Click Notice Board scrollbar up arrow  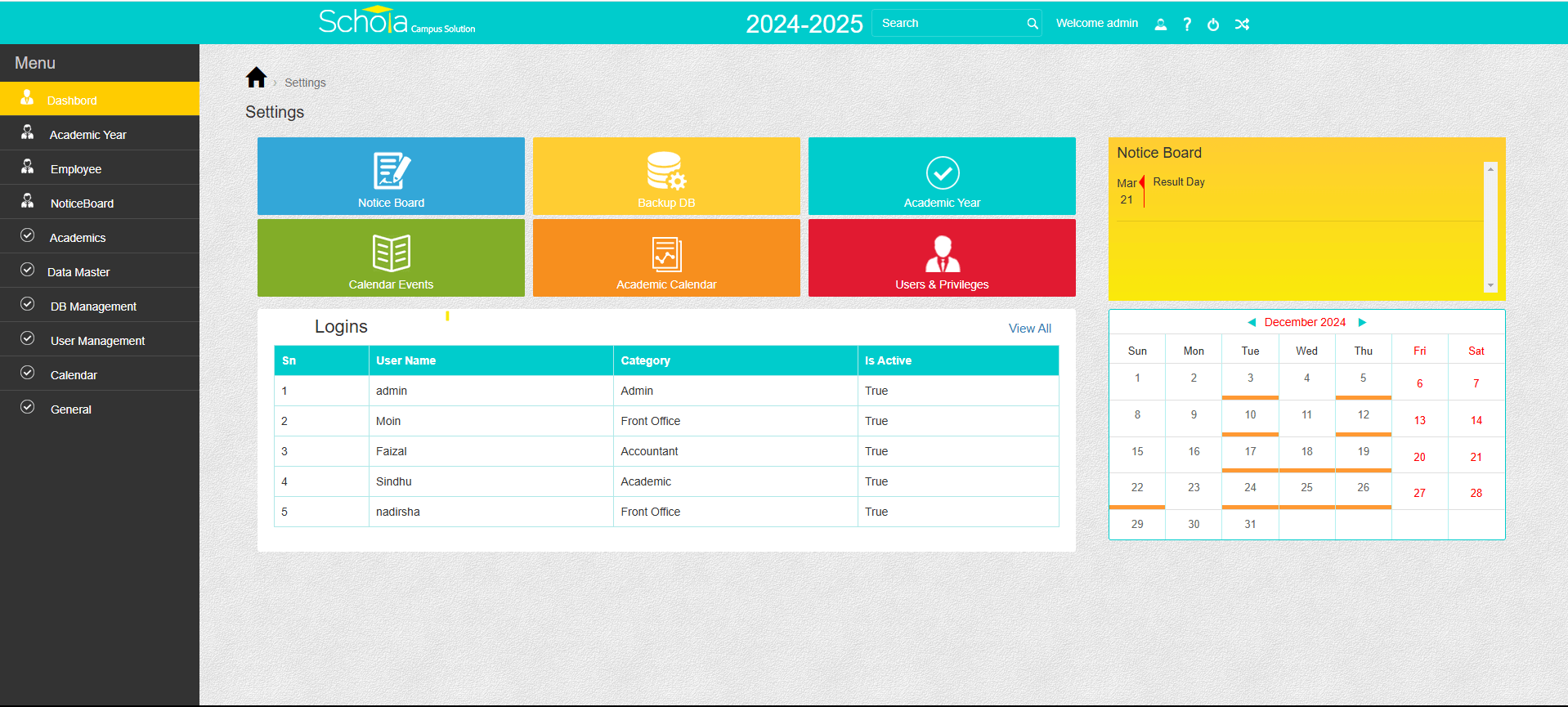coord(1490,169)
